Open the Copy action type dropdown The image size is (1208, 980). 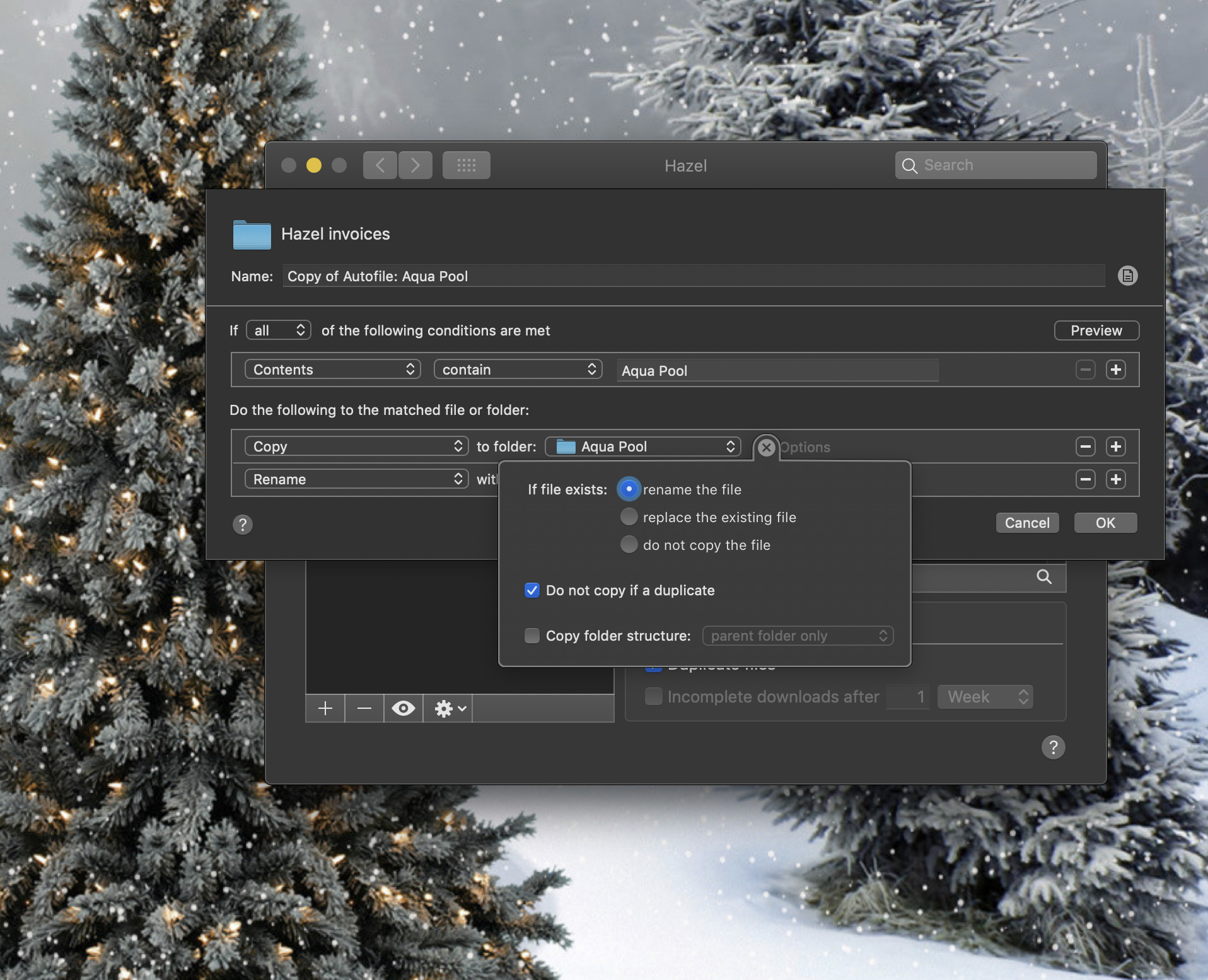(x=356, y=446)
